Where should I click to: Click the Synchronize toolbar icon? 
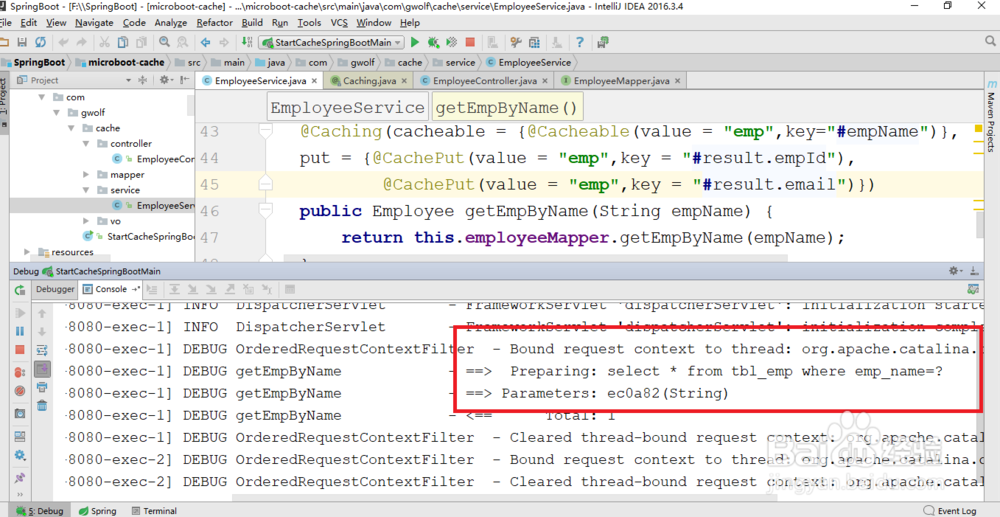pyautogui.click(x=40, y=43)
